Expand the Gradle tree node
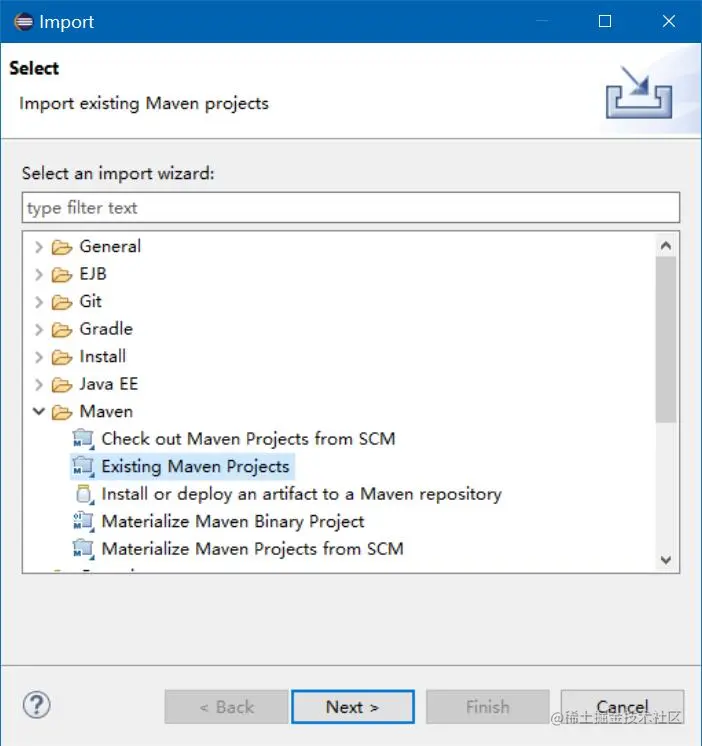Screen dimensions: 702x746 [39, 330]
